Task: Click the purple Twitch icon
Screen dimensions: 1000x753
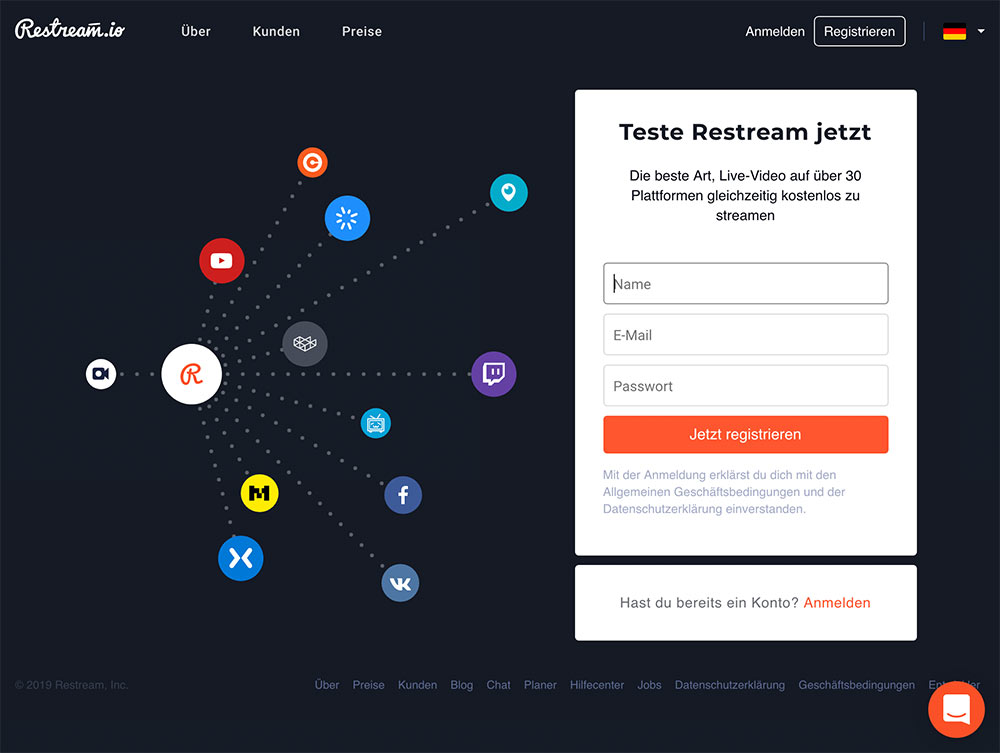Action: pos(493,375)
